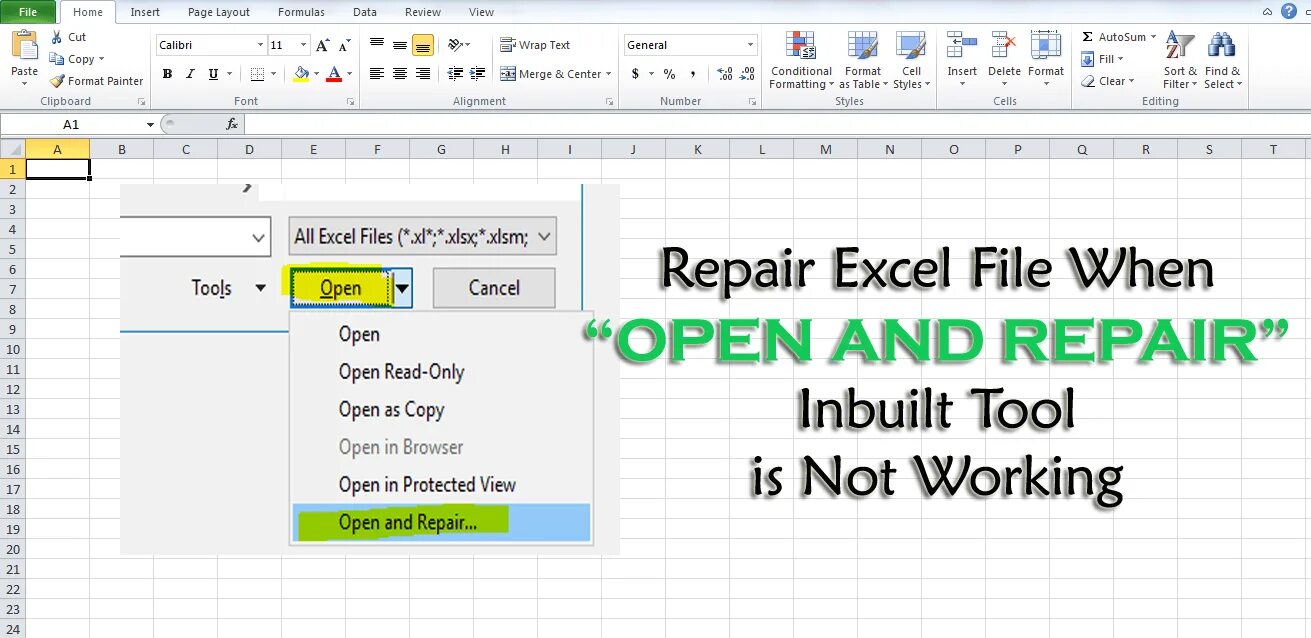Toggle Bold formatting
Screen dimensions: 1311x638
coord(167,74)
